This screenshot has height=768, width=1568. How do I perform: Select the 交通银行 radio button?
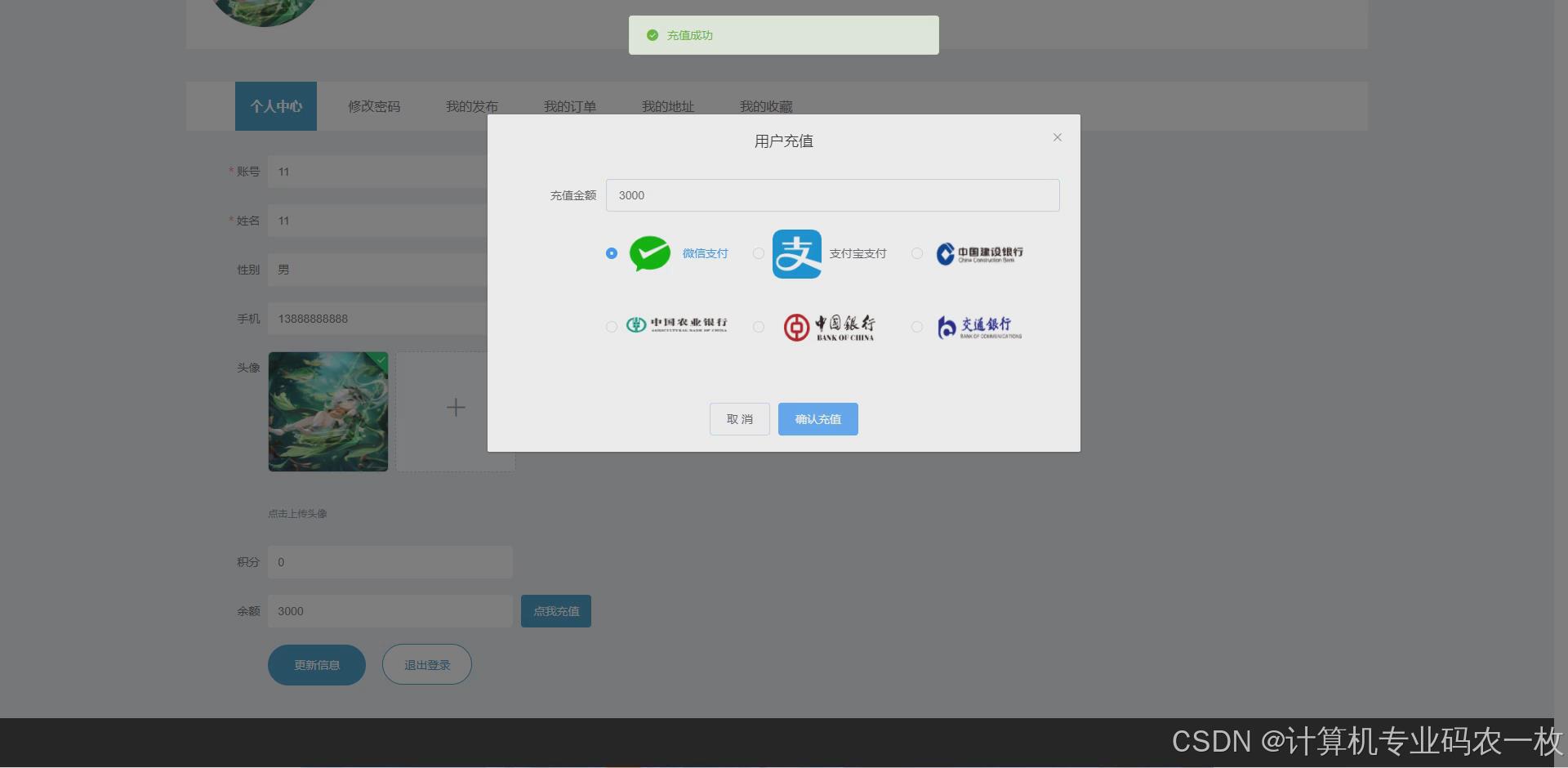(x=917, y=327)
